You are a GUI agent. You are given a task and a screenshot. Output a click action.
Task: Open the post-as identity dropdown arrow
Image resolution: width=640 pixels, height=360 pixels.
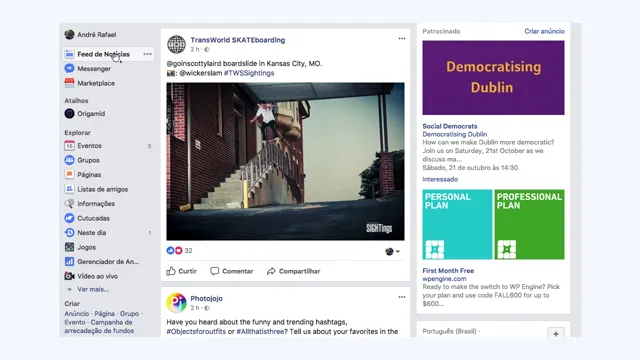click(x=398, y=251)
